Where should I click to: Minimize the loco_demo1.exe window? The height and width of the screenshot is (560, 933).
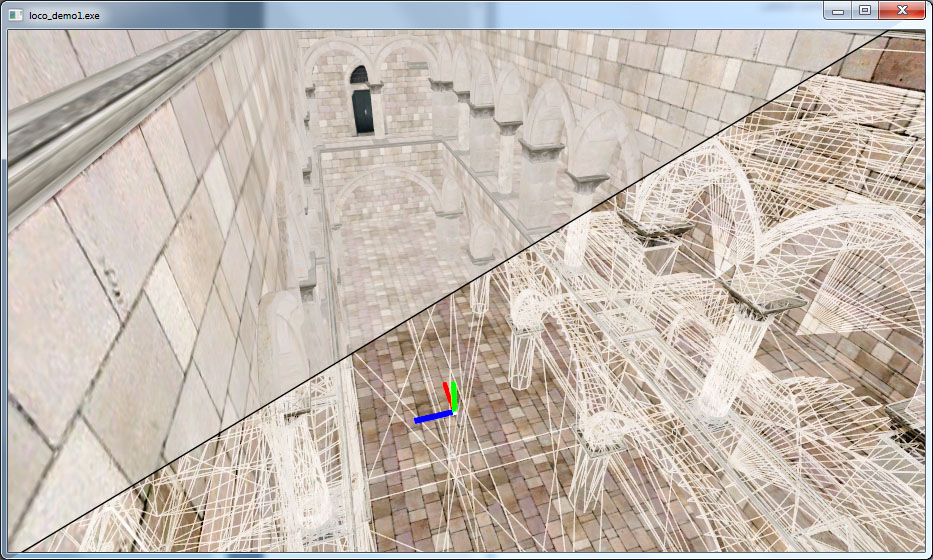[838, 10]
